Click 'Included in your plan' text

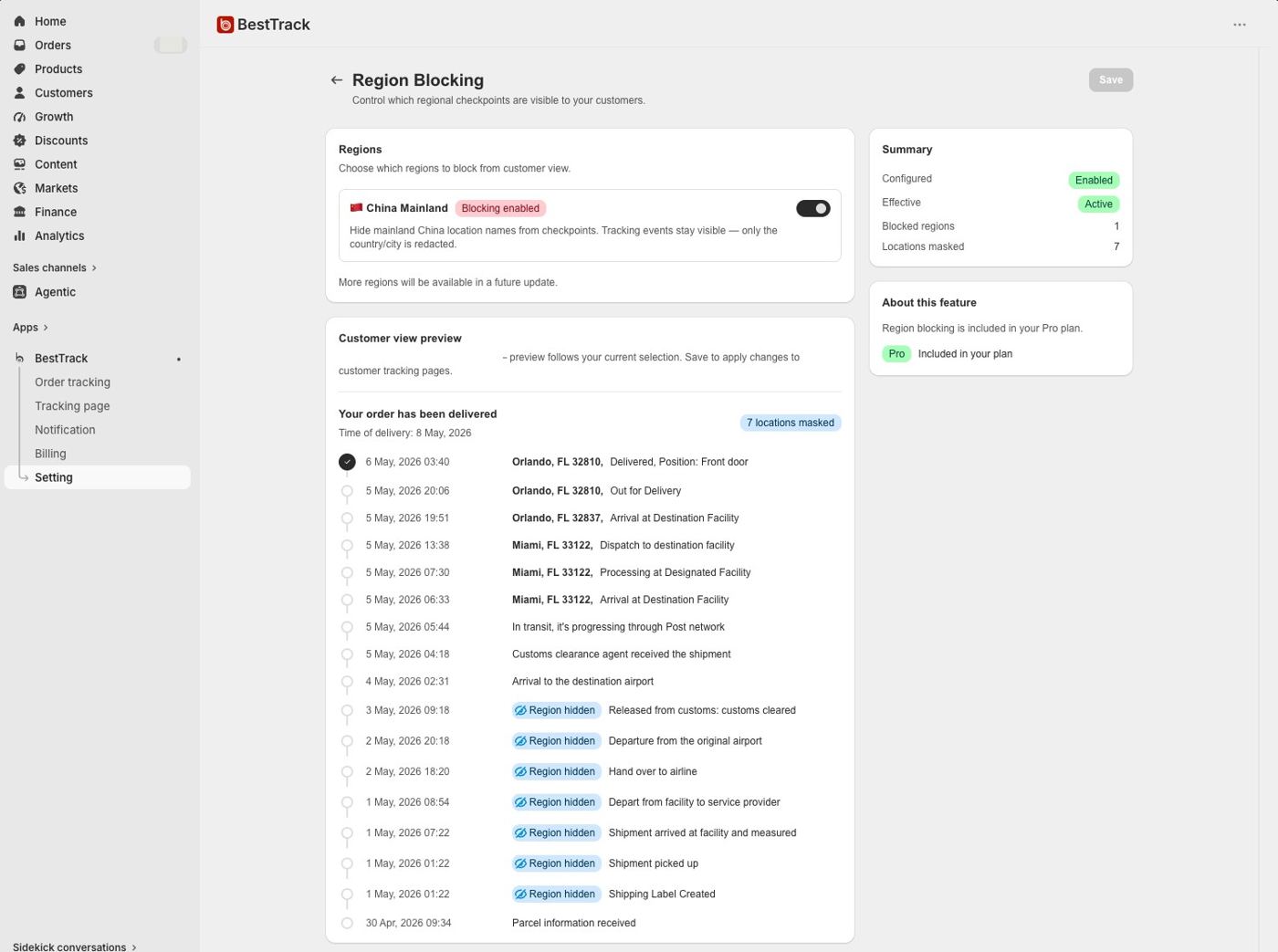point(965,353)
